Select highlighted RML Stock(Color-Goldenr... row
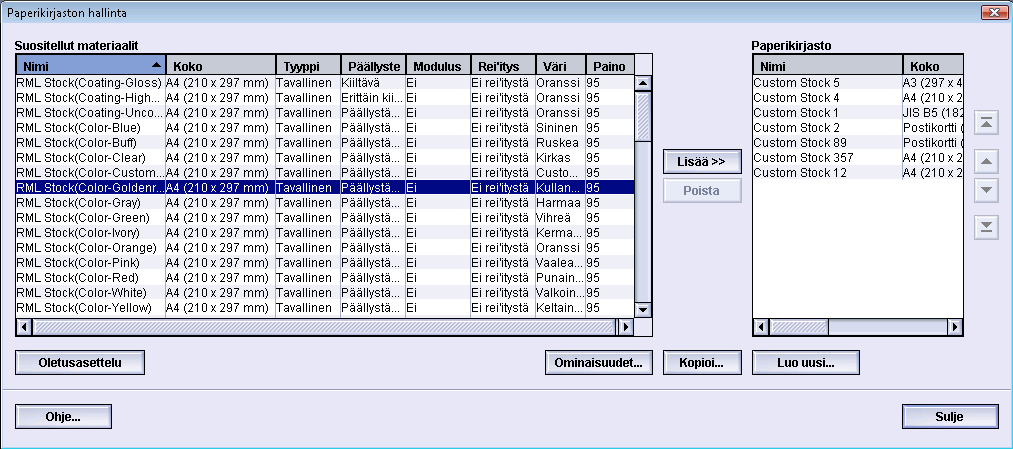This screenshot has height=449, width=1013. [x=325, y=187]
